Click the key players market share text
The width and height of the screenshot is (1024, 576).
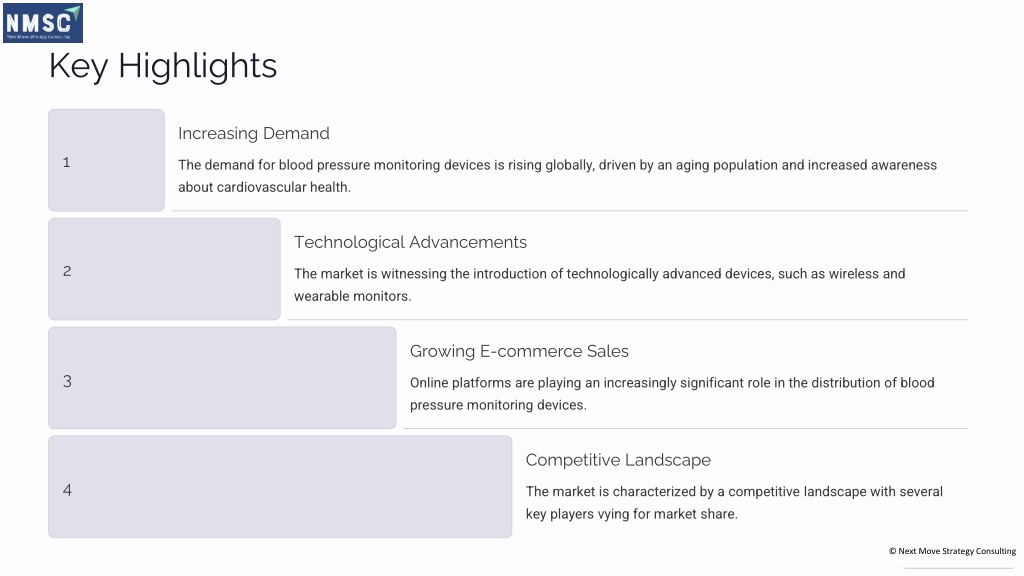tap(734, 502)
